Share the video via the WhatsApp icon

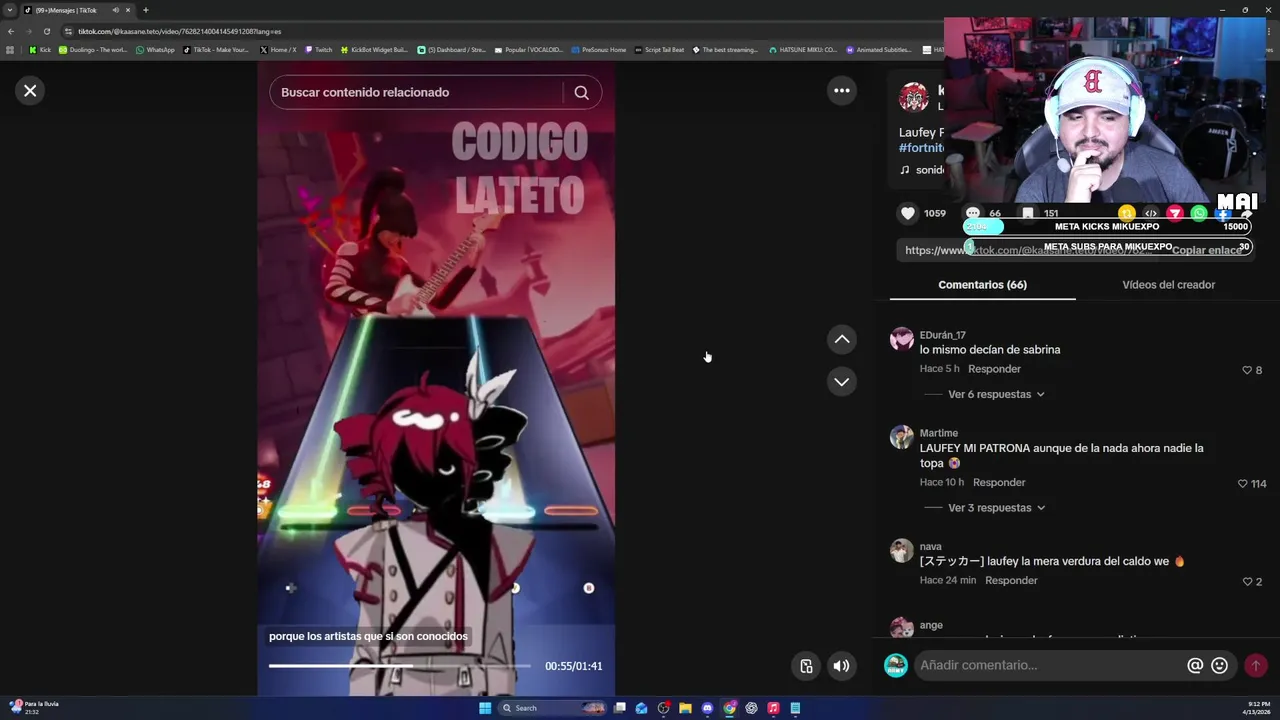click(1199, 213)
